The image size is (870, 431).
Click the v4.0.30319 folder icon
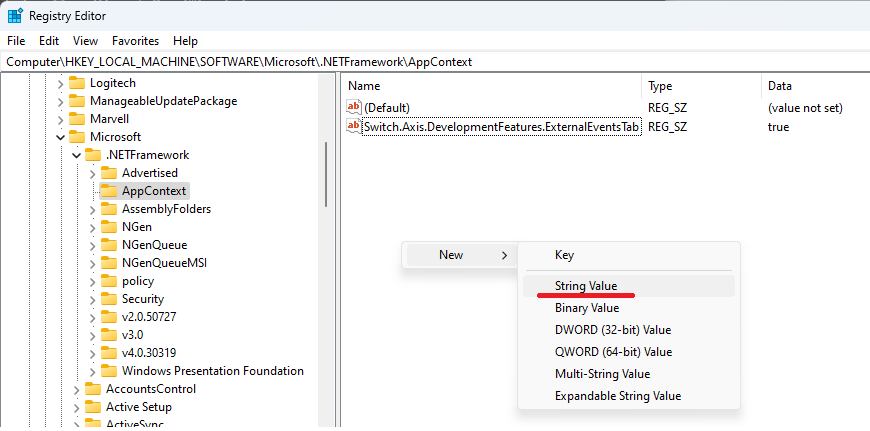(x=109, y=353)
